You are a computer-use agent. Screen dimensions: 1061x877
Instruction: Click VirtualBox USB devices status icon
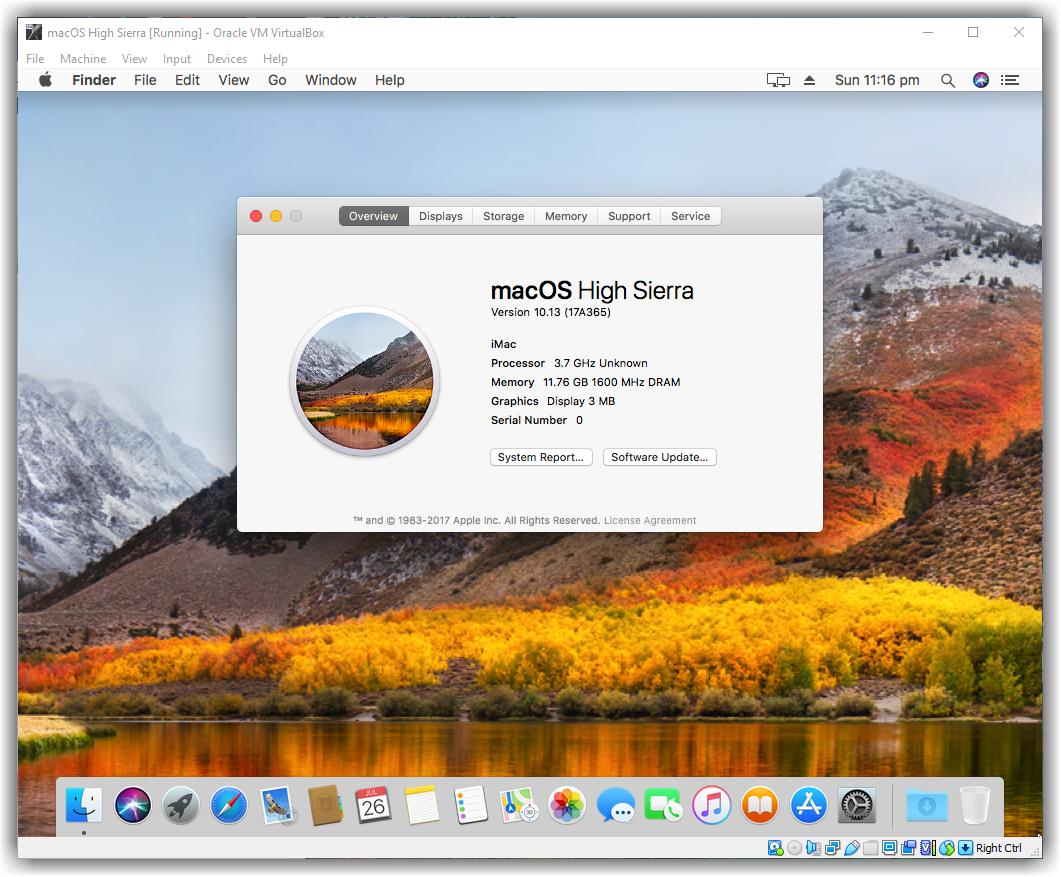click(852, 848)
